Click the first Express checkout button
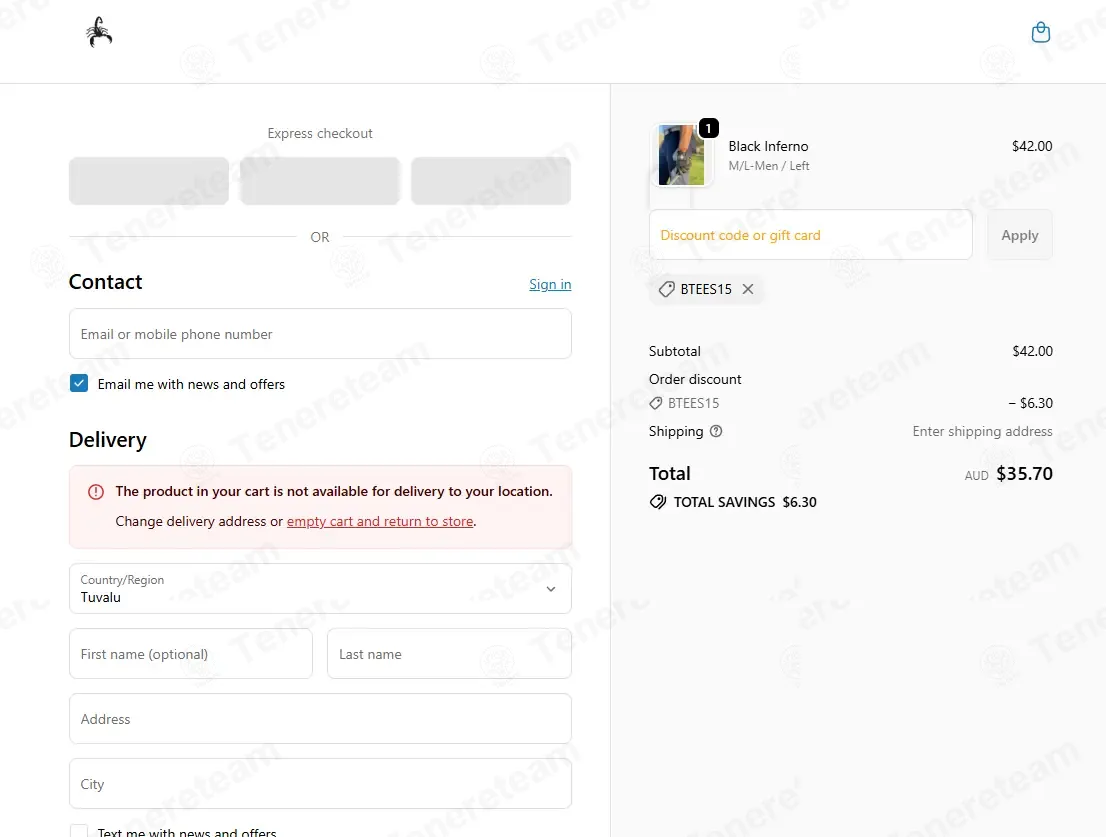This screenshot has width=1106, height=837. pyautogui.click(x=149, y=181)
